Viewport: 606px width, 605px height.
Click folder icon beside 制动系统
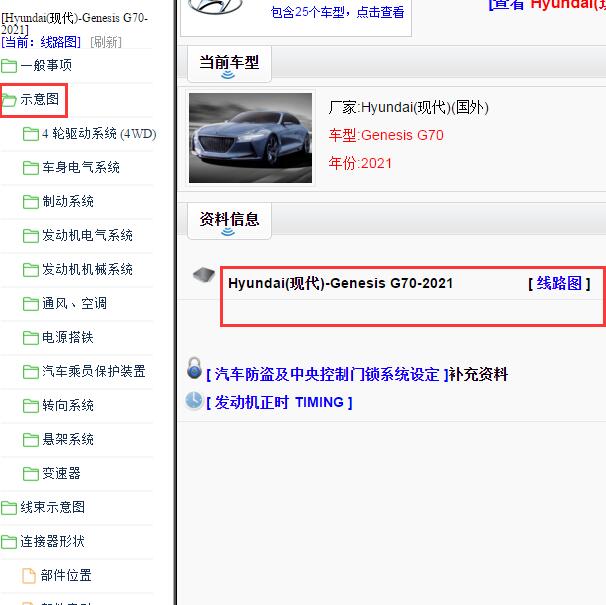click(31, 202)
